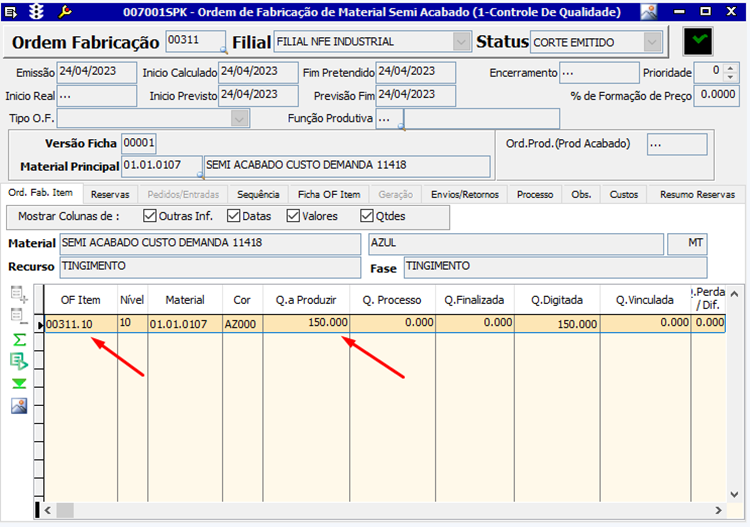This screenshot has height=527, width=750.
Task: Open the Ficha OF Item tab
Action: pos(329,195)
